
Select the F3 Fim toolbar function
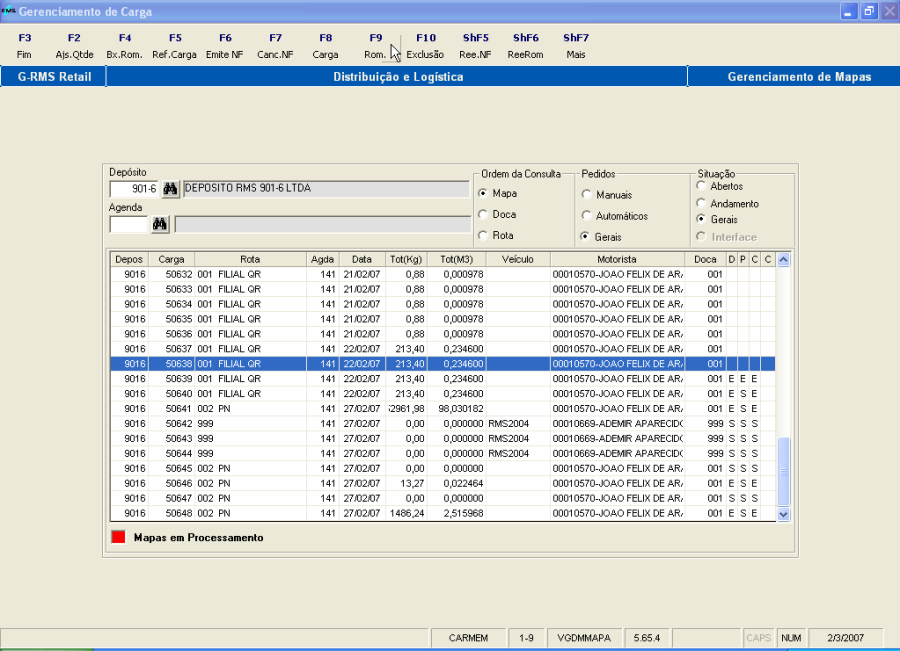coord(24,46)
